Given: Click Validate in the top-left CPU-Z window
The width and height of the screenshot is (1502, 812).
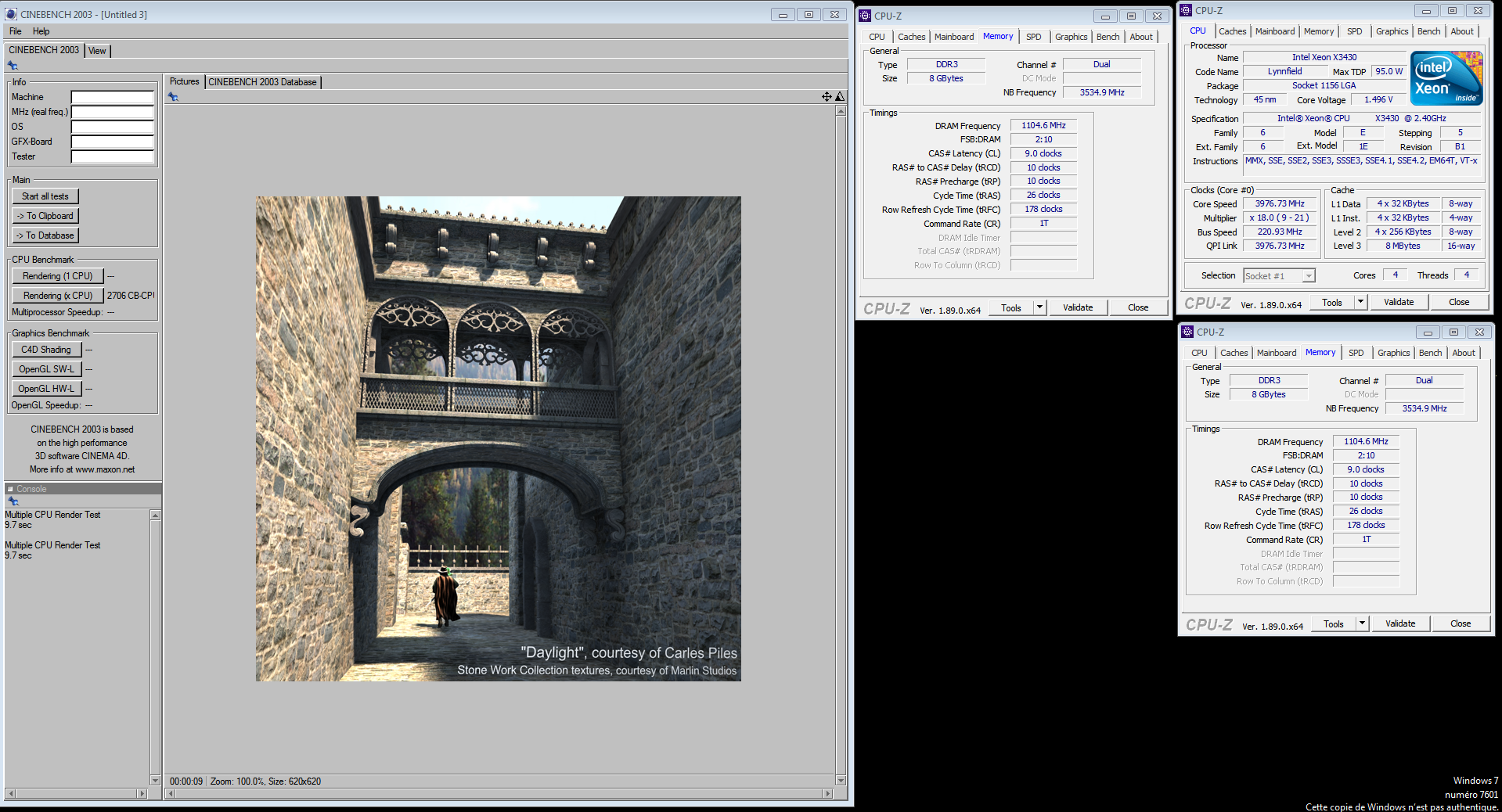Looking at the screenshot, I should 1078,307.
